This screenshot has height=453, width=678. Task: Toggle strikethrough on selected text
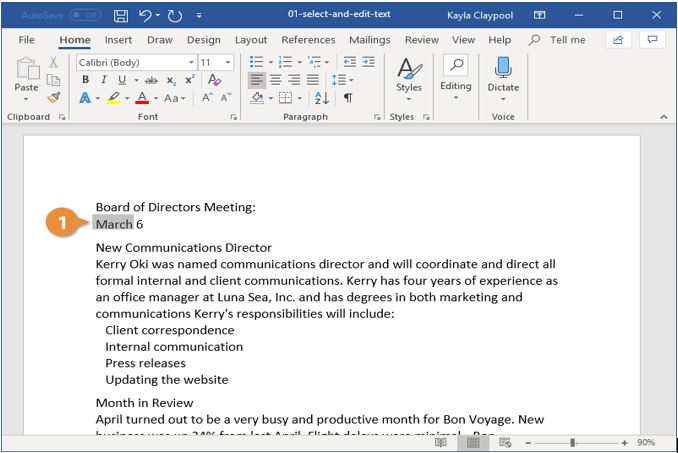click(151, 80)
